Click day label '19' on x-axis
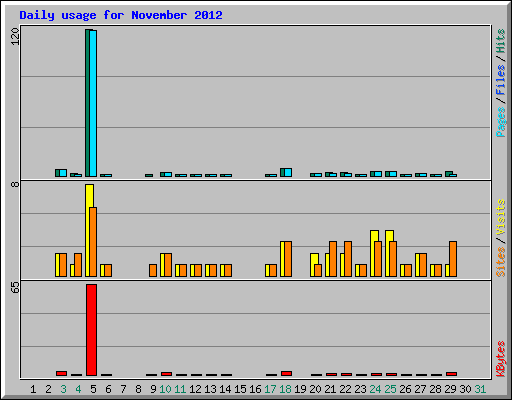This screenshot has height=400, width=512. point(300,389)
